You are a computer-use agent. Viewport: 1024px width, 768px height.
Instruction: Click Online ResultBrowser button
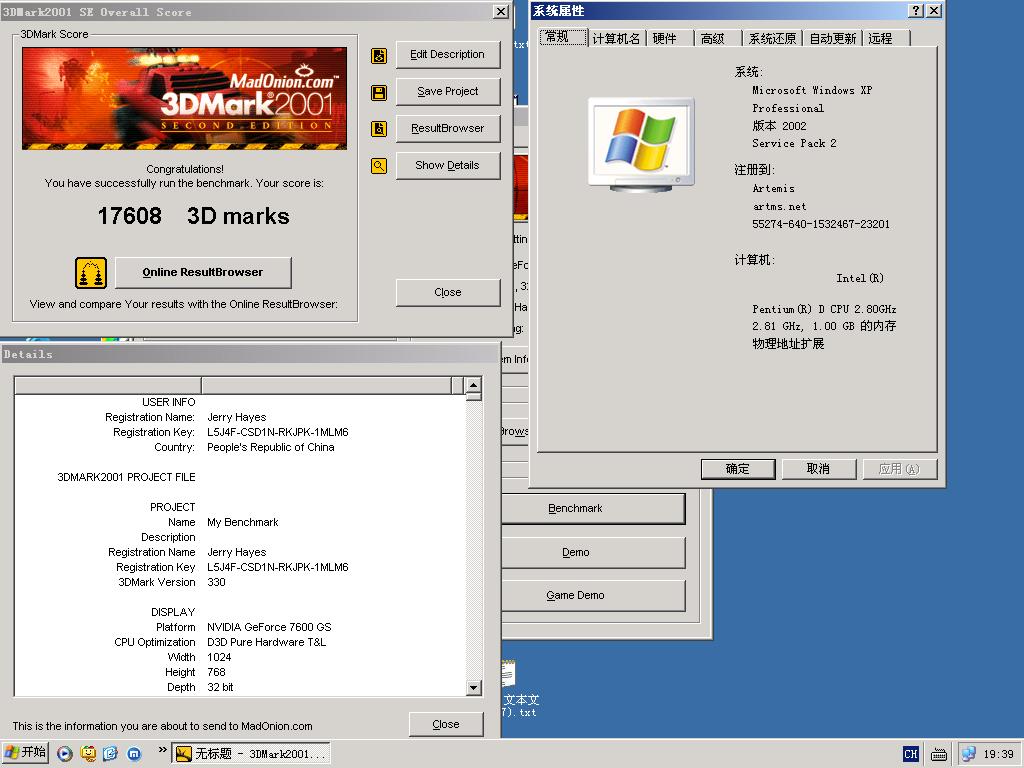203,272
